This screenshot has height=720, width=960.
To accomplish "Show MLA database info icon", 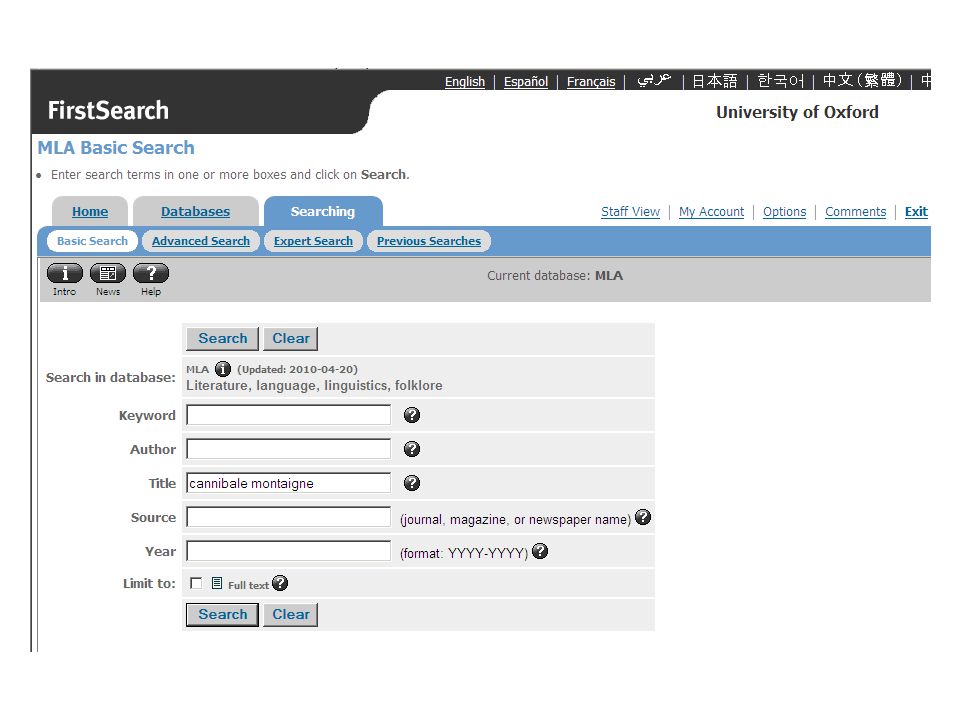I will [223, 369].
